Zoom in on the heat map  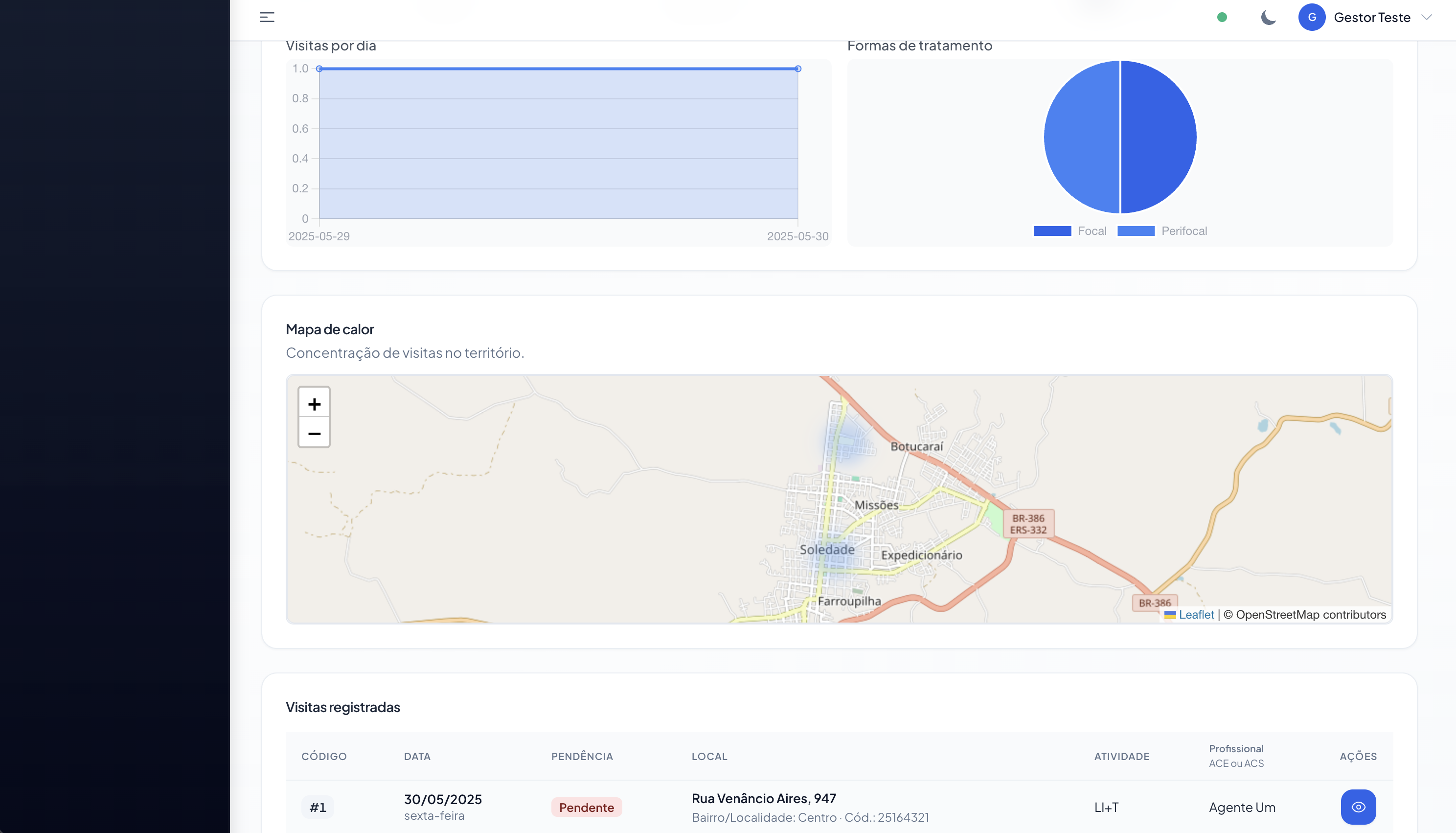pos(314,404)
